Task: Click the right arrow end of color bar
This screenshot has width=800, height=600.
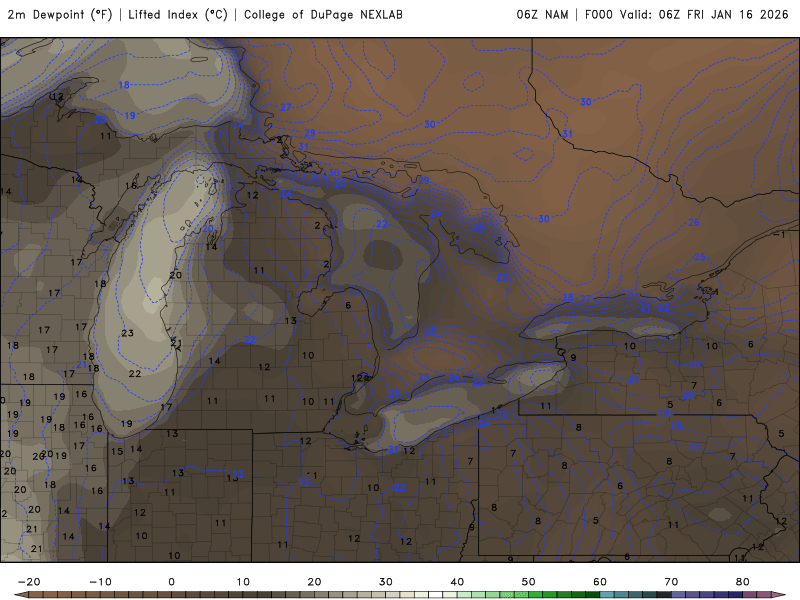Action: [x=780, y=595]
